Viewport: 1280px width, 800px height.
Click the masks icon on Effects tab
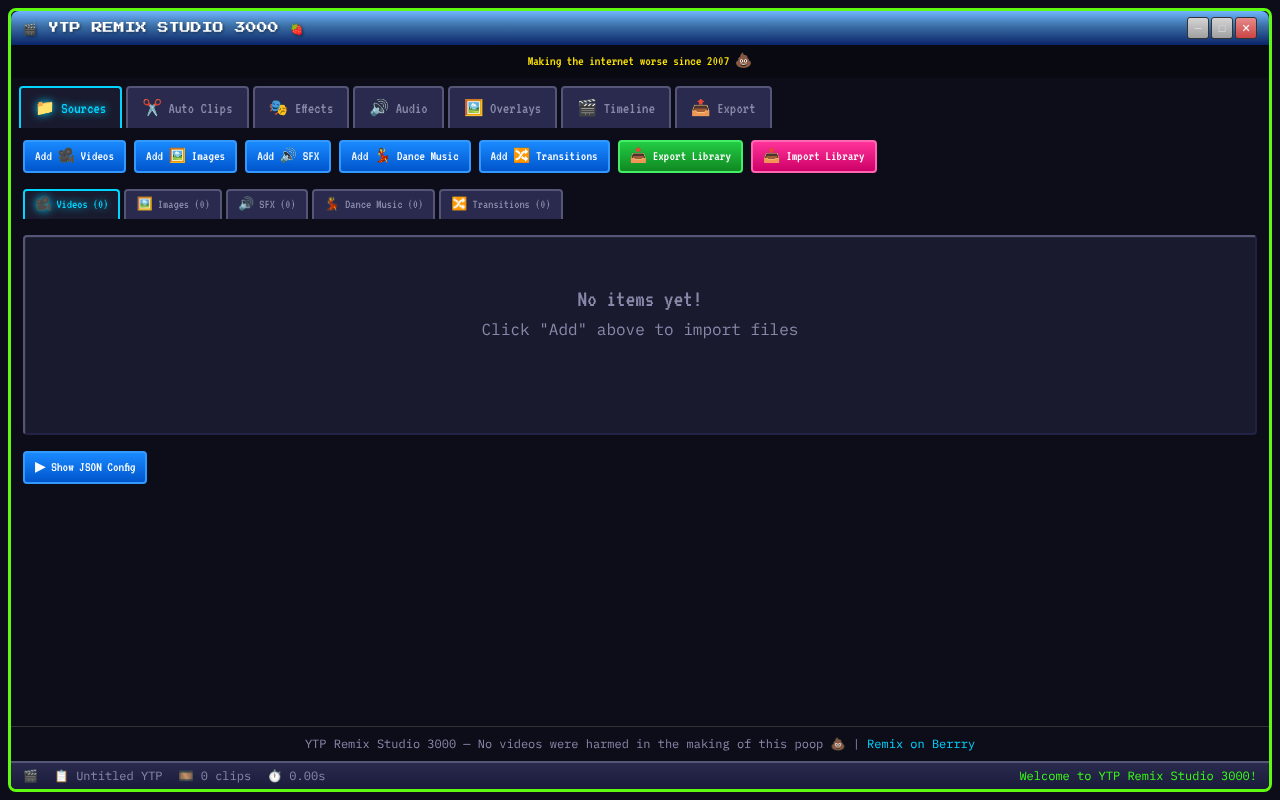(278, 108)
